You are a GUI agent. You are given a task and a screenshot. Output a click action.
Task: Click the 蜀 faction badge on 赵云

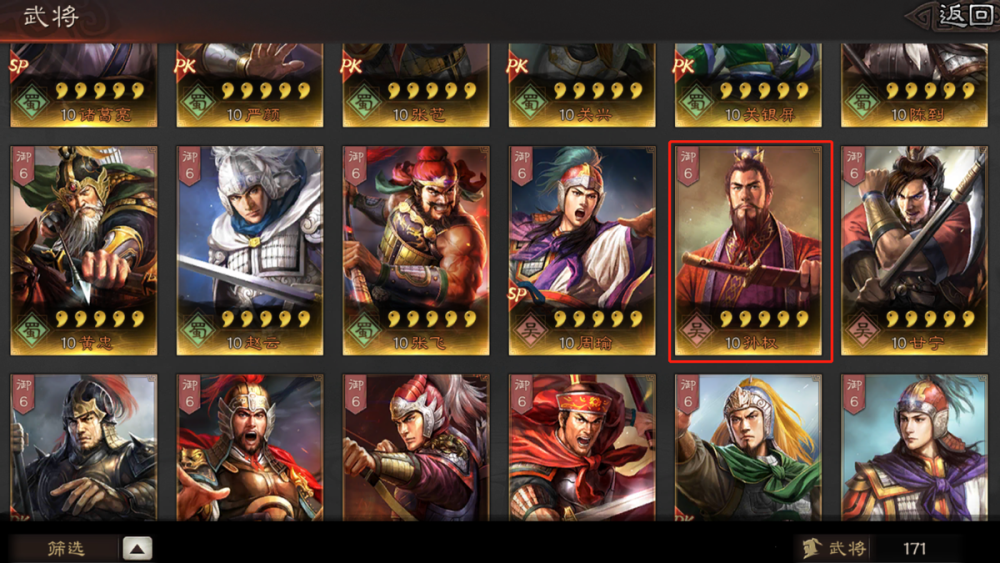point(198,330)
